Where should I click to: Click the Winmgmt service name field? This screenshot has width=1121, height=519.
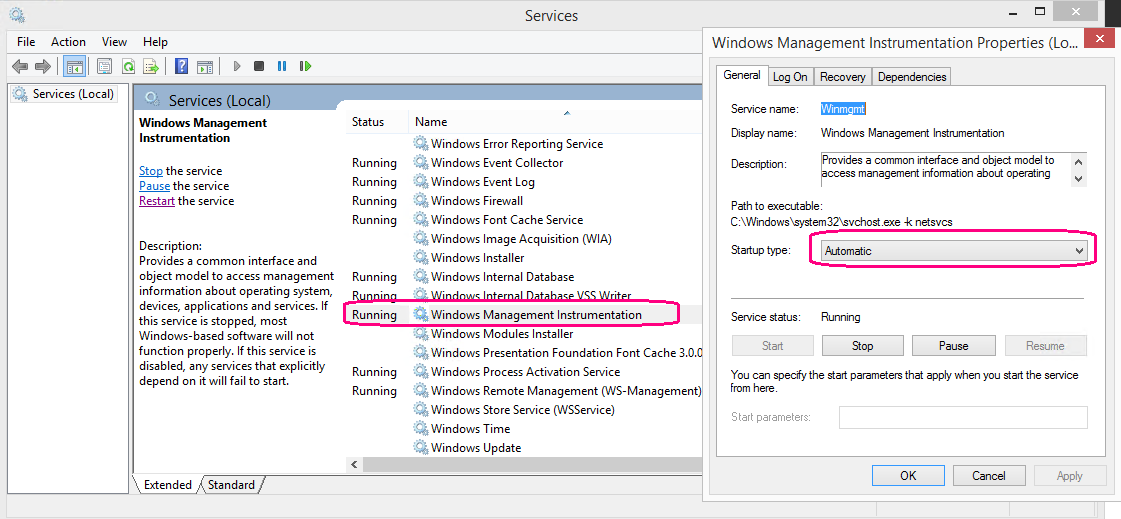click(x=844, y=109)
